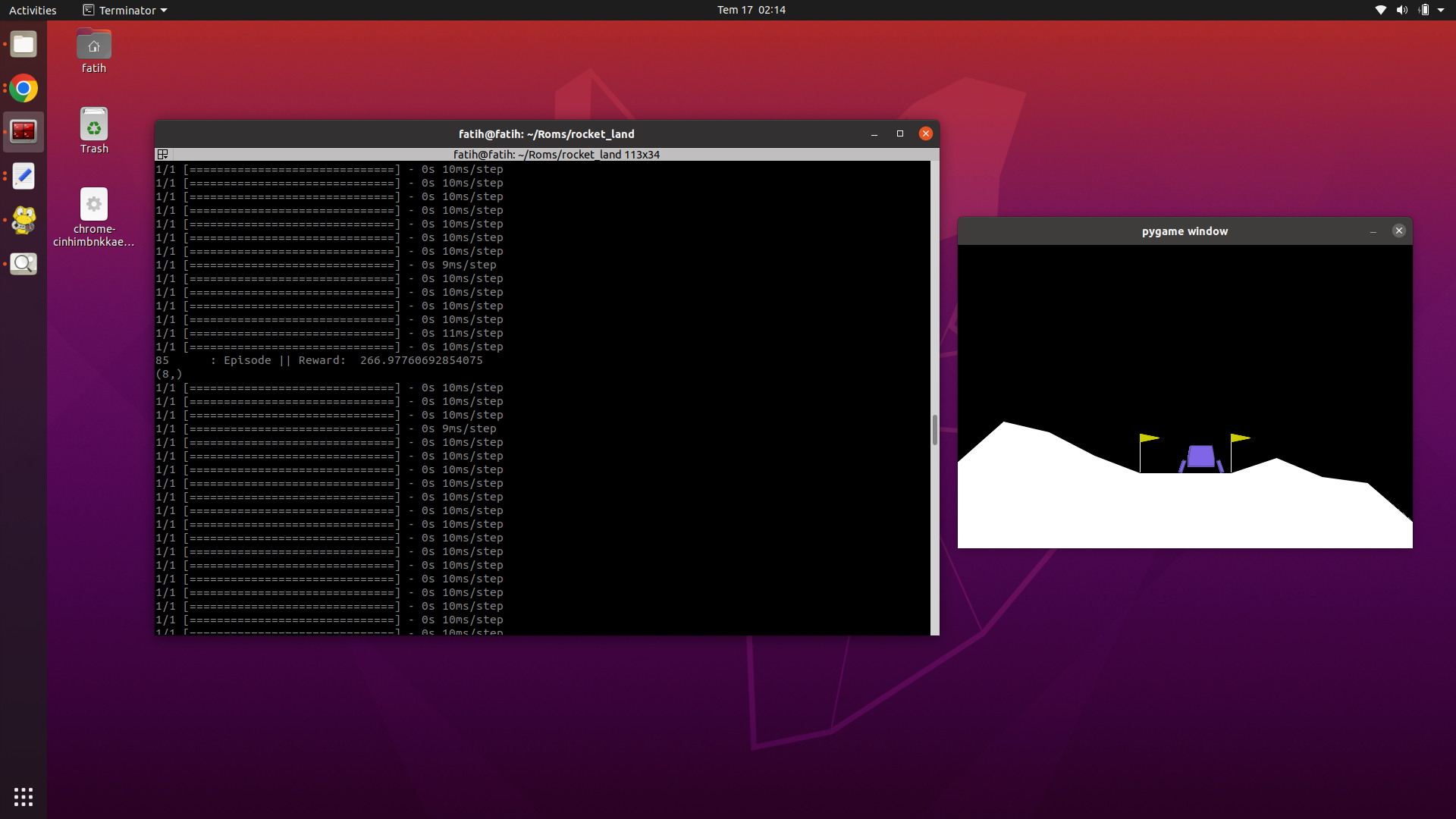Open the text editor dock icon
The width and height of the screenshot is (1456, 819).
pyautogui.click(x=24, y=176)
